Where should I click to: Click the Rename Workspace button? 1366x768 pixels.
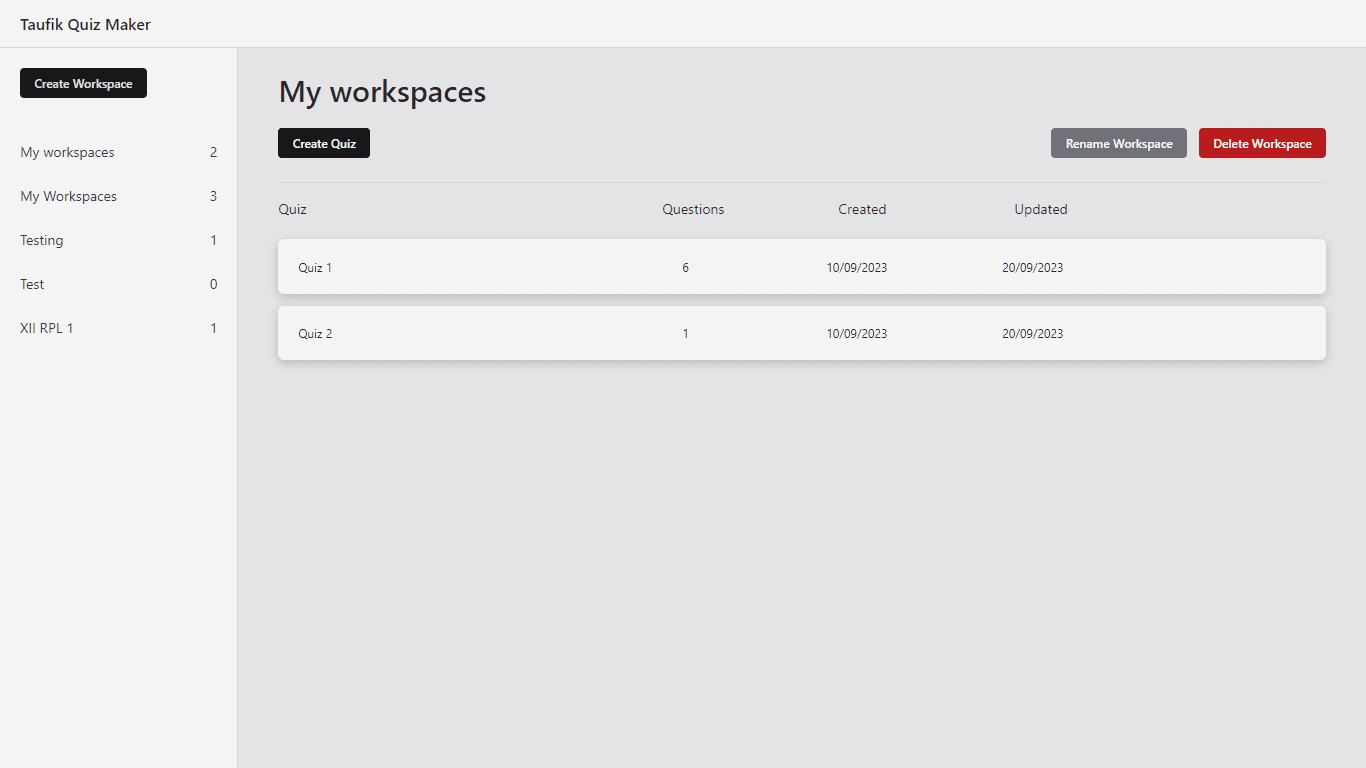tap(1118, 143)
